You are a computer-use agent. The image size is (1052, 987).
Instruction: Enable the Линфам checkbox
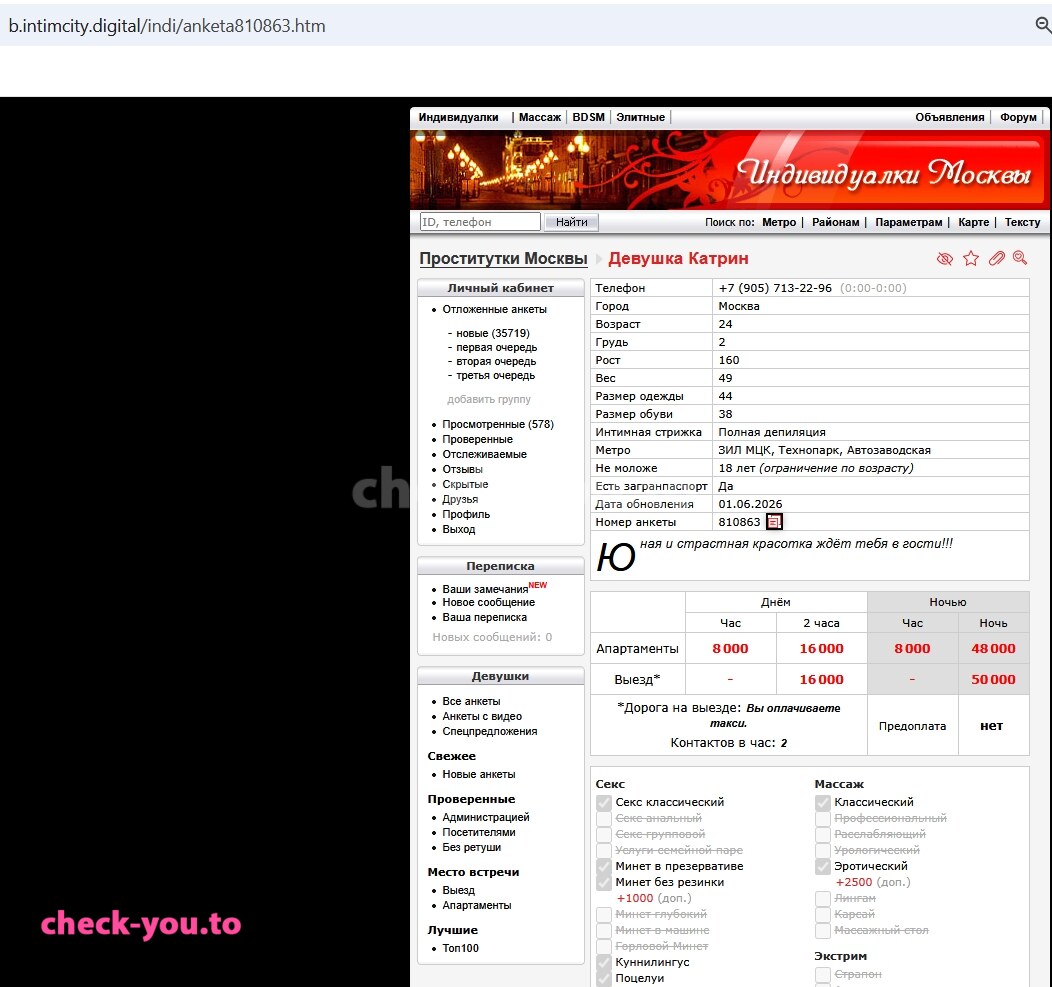pyautogui.click(x=823, y=898)
